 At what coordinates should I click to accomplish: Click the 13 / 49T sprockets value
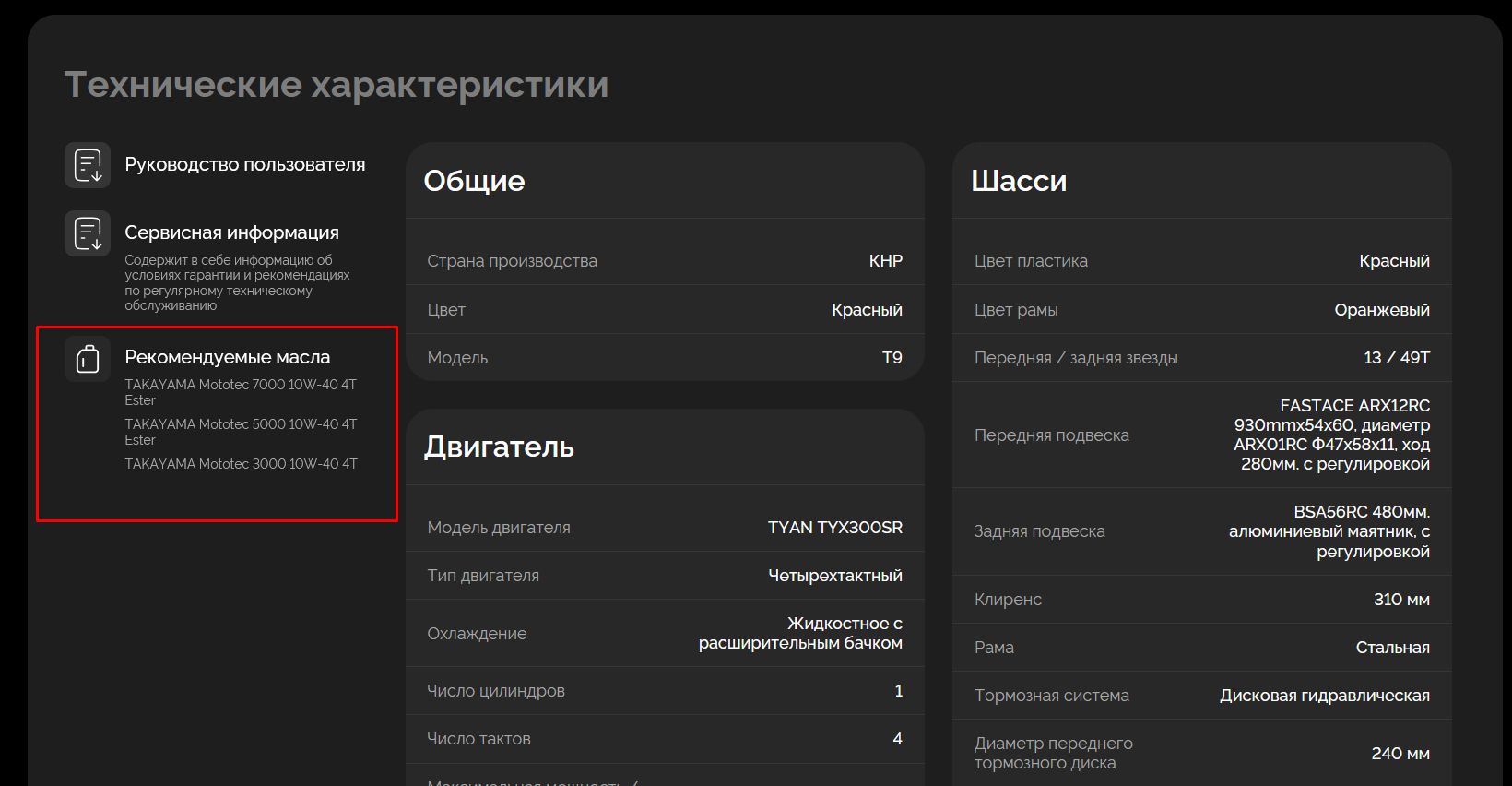click(1397, 358)
